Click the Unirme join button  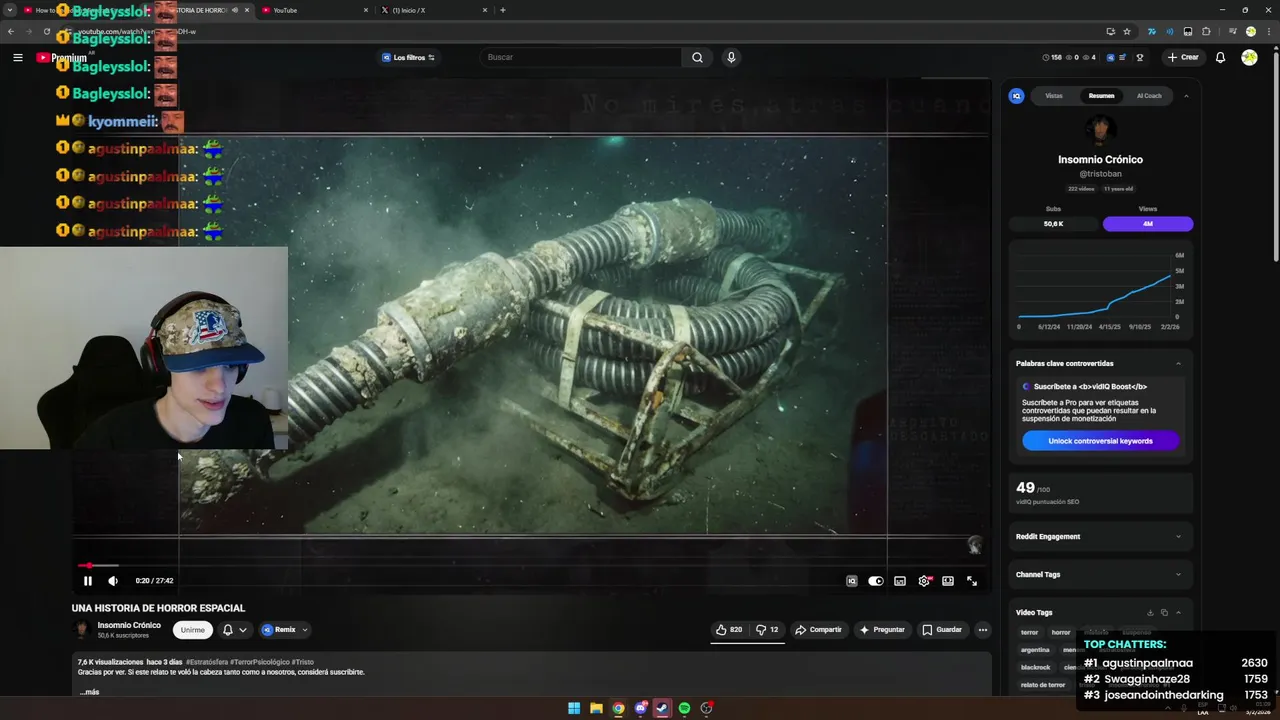(193, 630)
